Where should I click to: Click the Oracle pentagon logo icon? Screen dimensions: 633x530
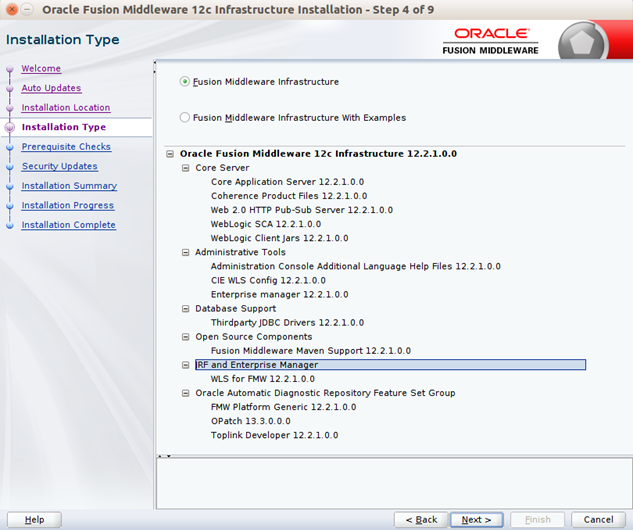click(x=583, y=42)
